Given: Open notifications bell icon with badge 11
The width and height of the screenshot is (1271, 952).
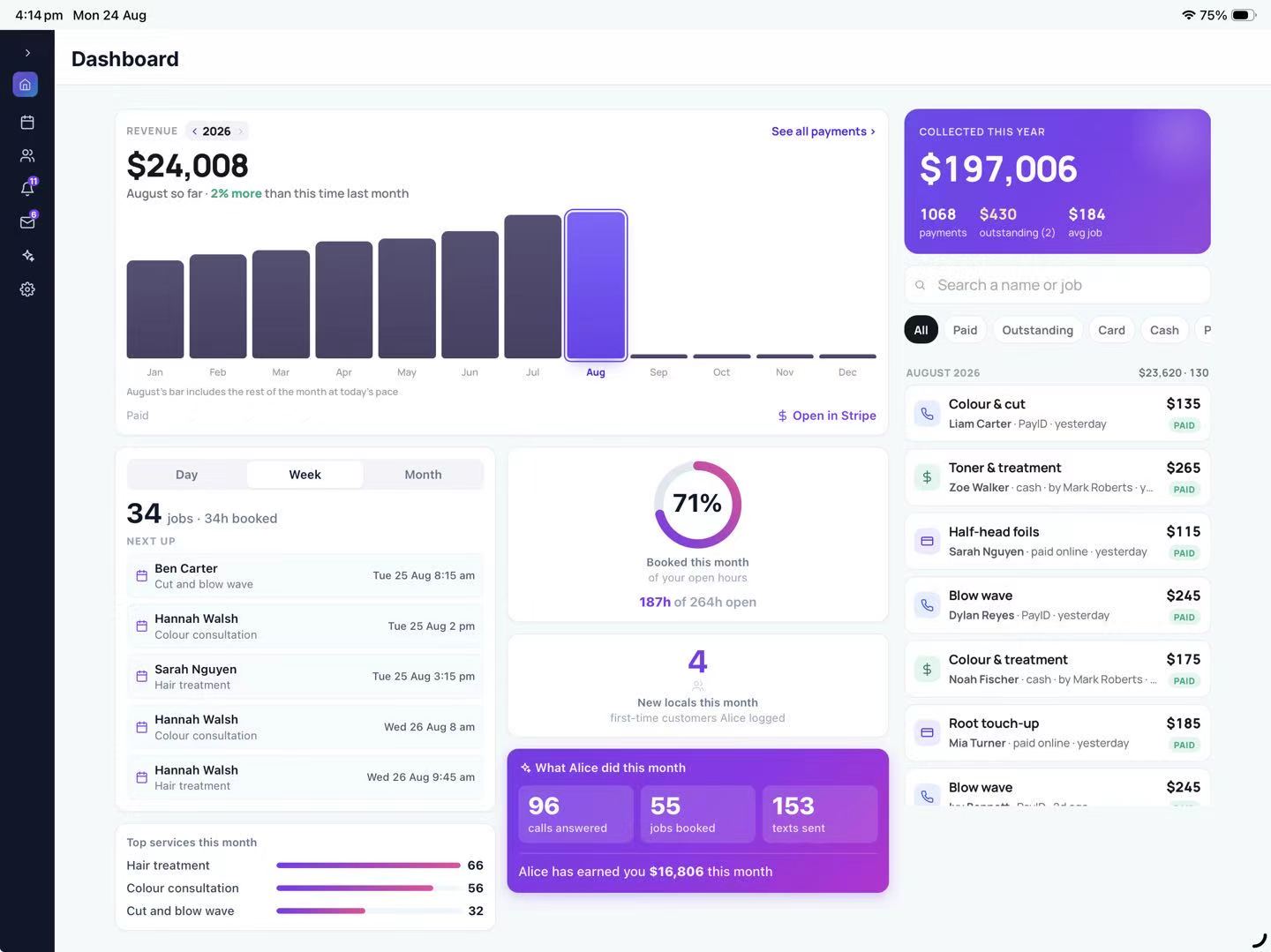Looking at the screenshot, I should (x=27, y=188).
